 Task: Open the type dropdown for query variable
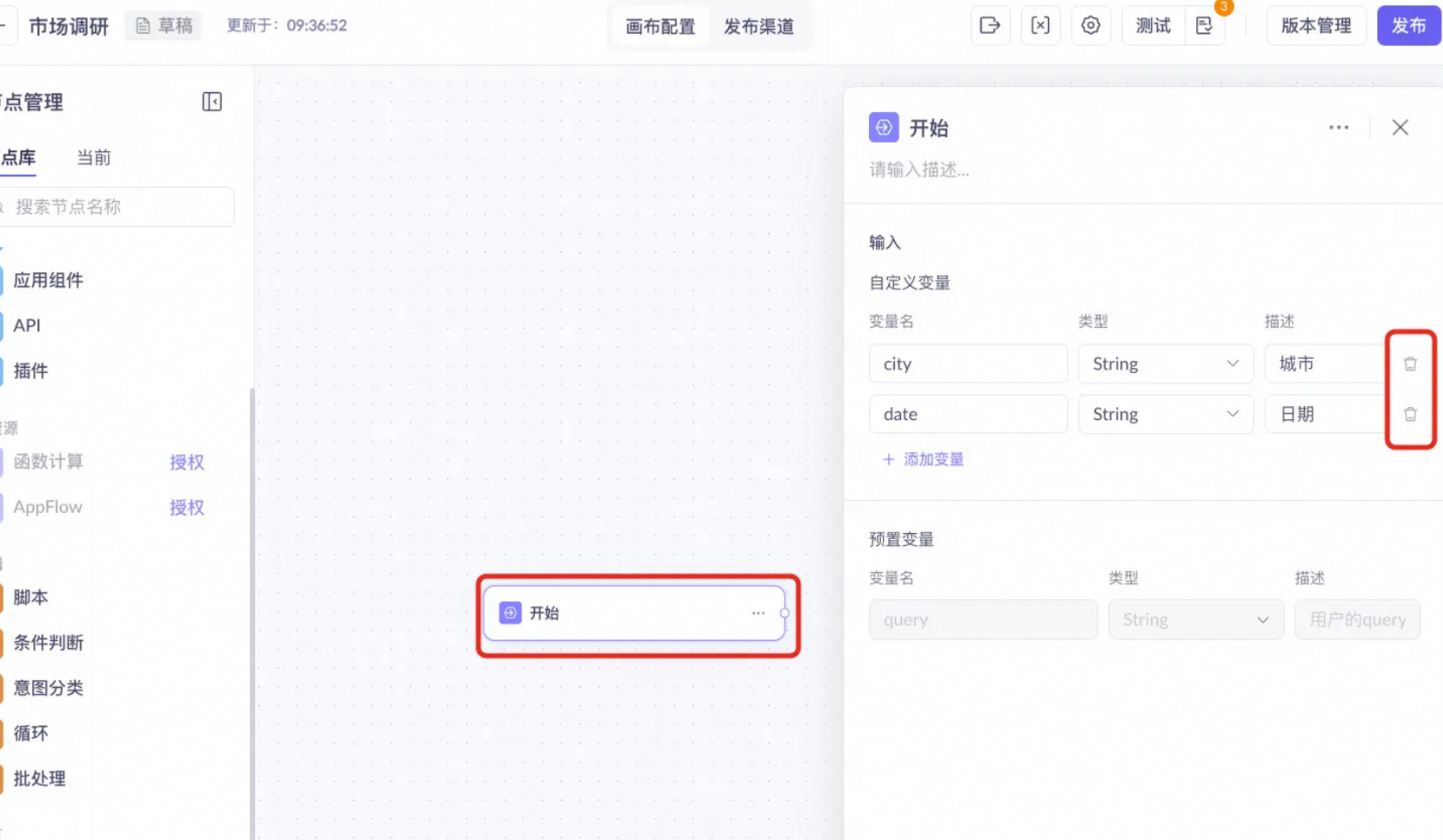click(1196, 619)
